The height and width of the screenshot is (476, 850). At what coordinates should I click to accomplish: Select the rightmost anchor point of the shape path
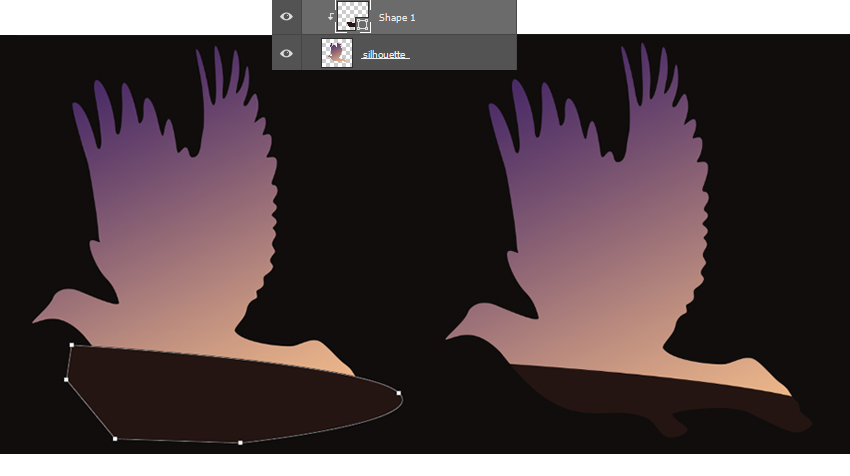click(399, 392)
